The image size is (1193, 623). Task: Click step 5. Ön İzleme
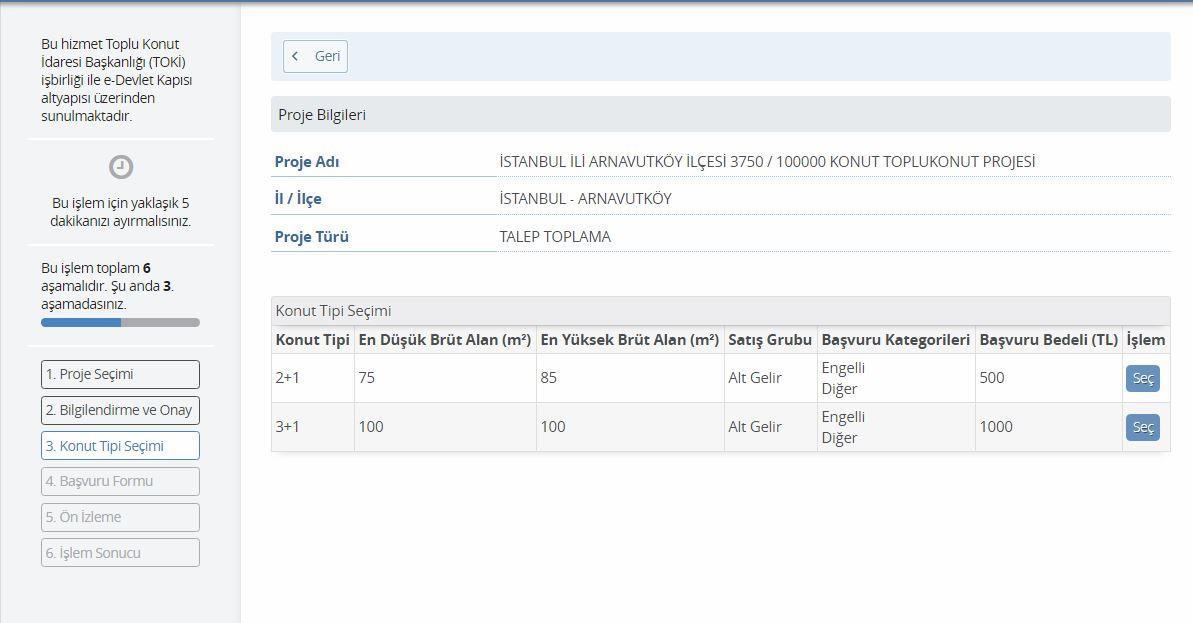pyautogui.click(x=120, y=517)
